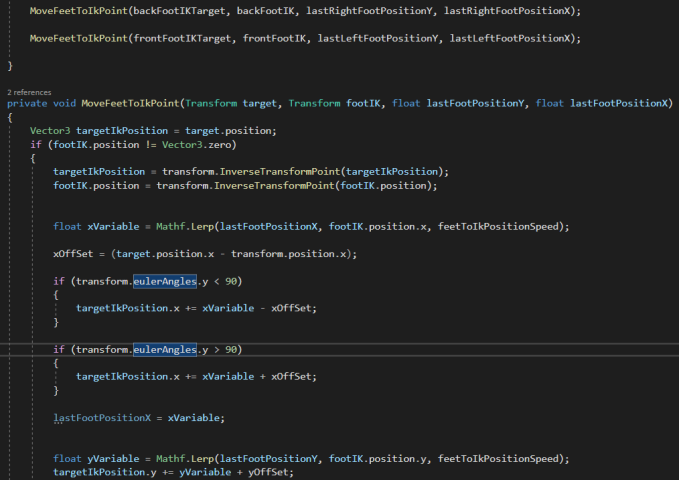Viewport: 679px width, 480px height.
Task: Click the MoveFeetToIkPoint method name in declaration
Action: (130, 104)
